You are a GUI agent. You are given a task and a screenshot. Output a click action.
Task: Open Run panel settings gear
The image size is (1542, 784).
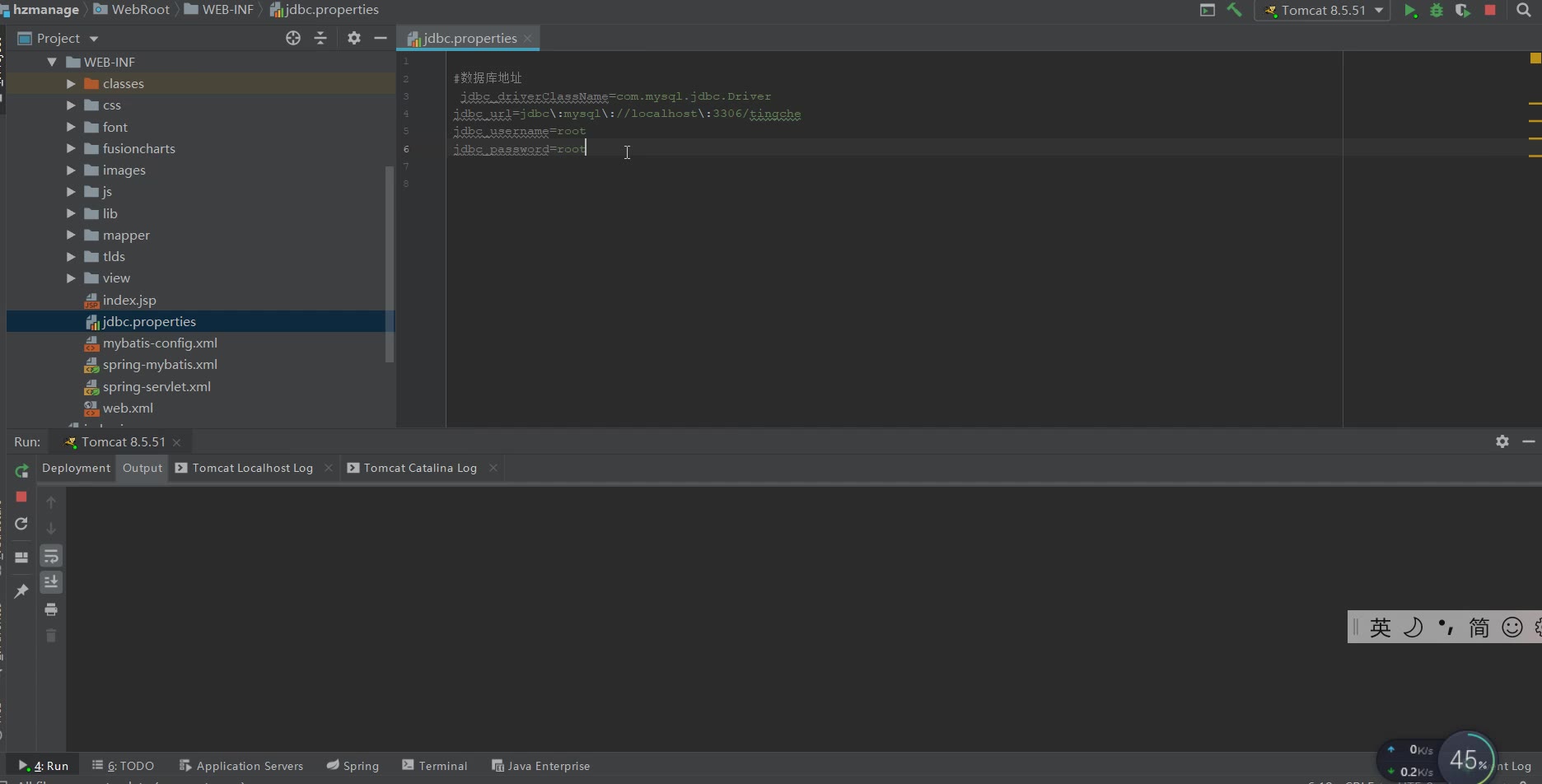pos(1502,441)
